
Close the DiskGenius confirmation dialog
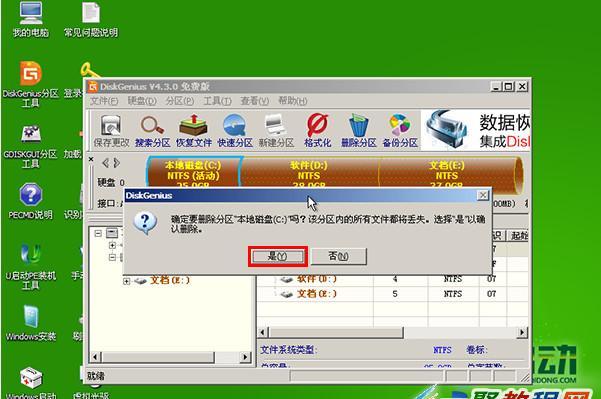tap(483, 195)
